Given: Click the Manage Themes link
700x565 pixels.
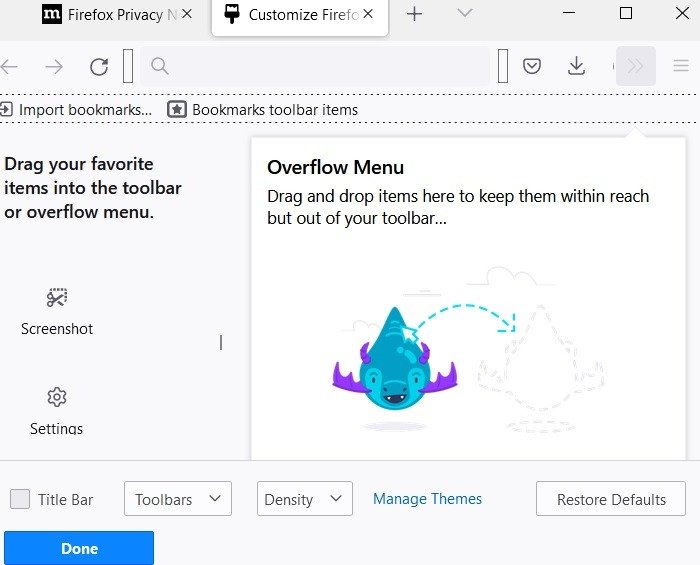Looking at the screenshot, I should click(427, 499).
